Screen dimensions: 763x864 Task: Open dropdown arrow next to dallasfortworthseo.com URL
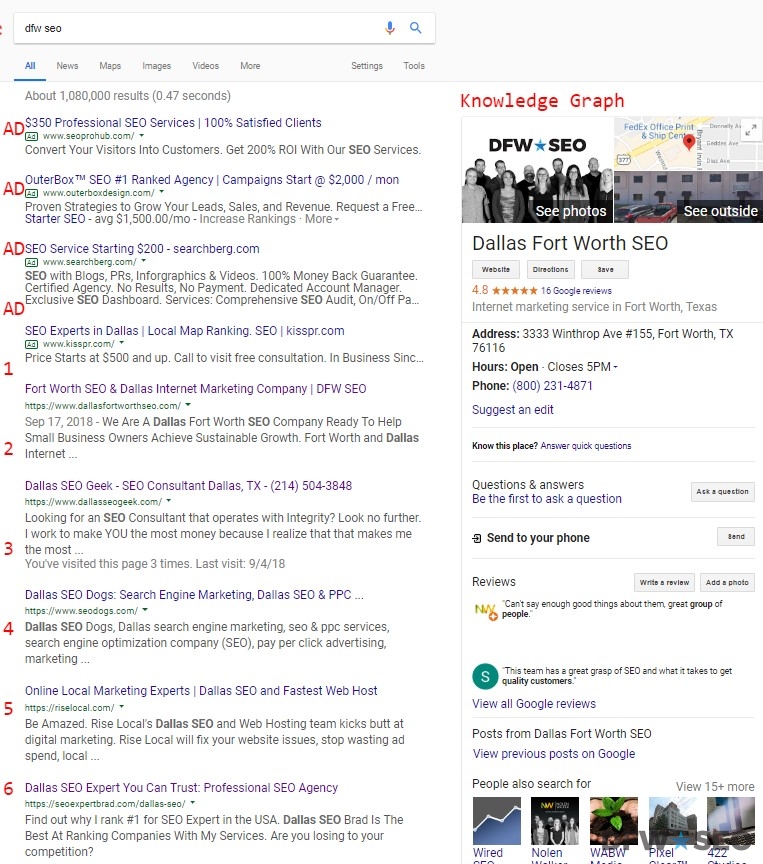[188, 404]
